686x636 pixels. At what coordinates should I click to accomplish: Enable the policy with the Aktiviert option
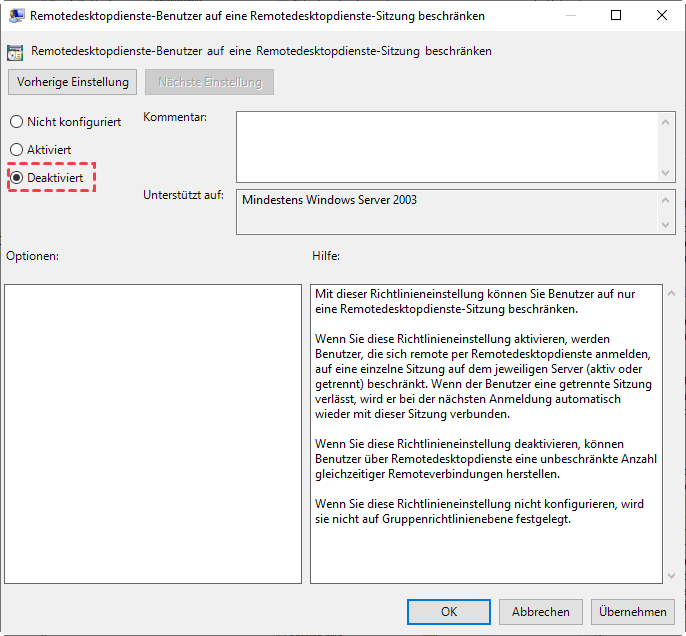point(16,149)
